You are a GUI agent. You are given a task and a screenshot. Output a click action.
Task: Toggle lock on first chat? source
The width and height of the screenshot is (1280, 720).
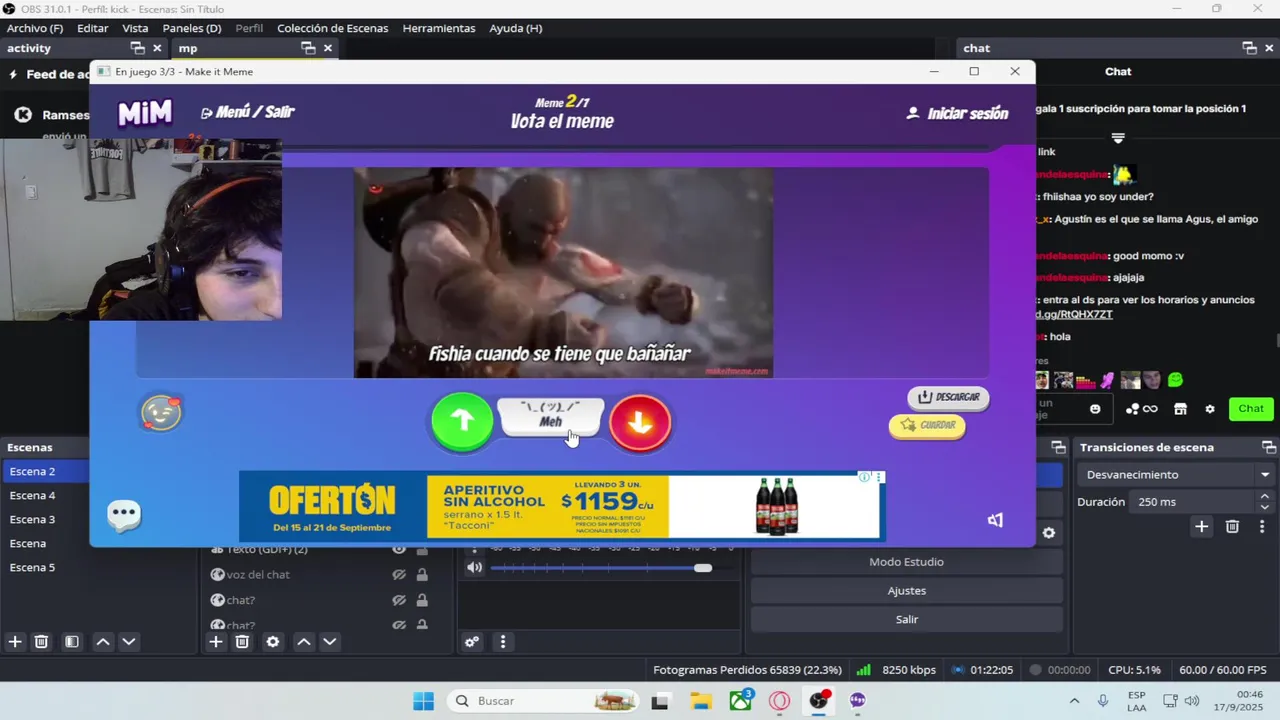(x=422, y=600)
